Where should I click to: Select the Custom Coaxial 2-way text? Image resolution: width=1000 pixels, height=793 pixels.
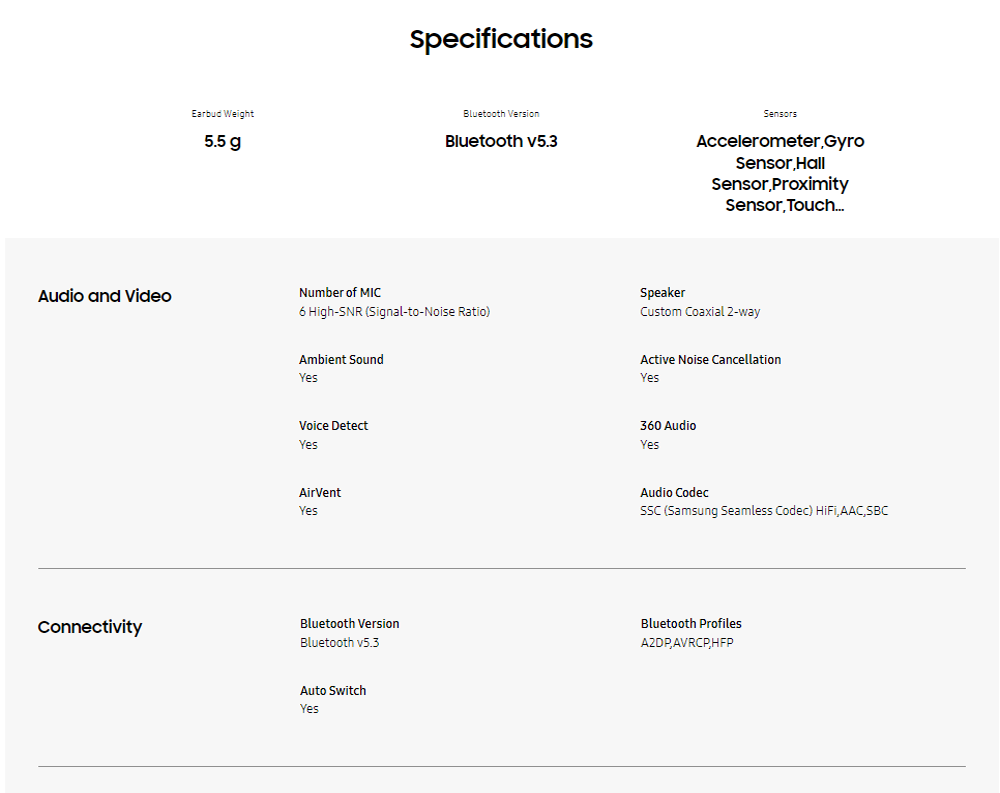click(x=700, y=312)
